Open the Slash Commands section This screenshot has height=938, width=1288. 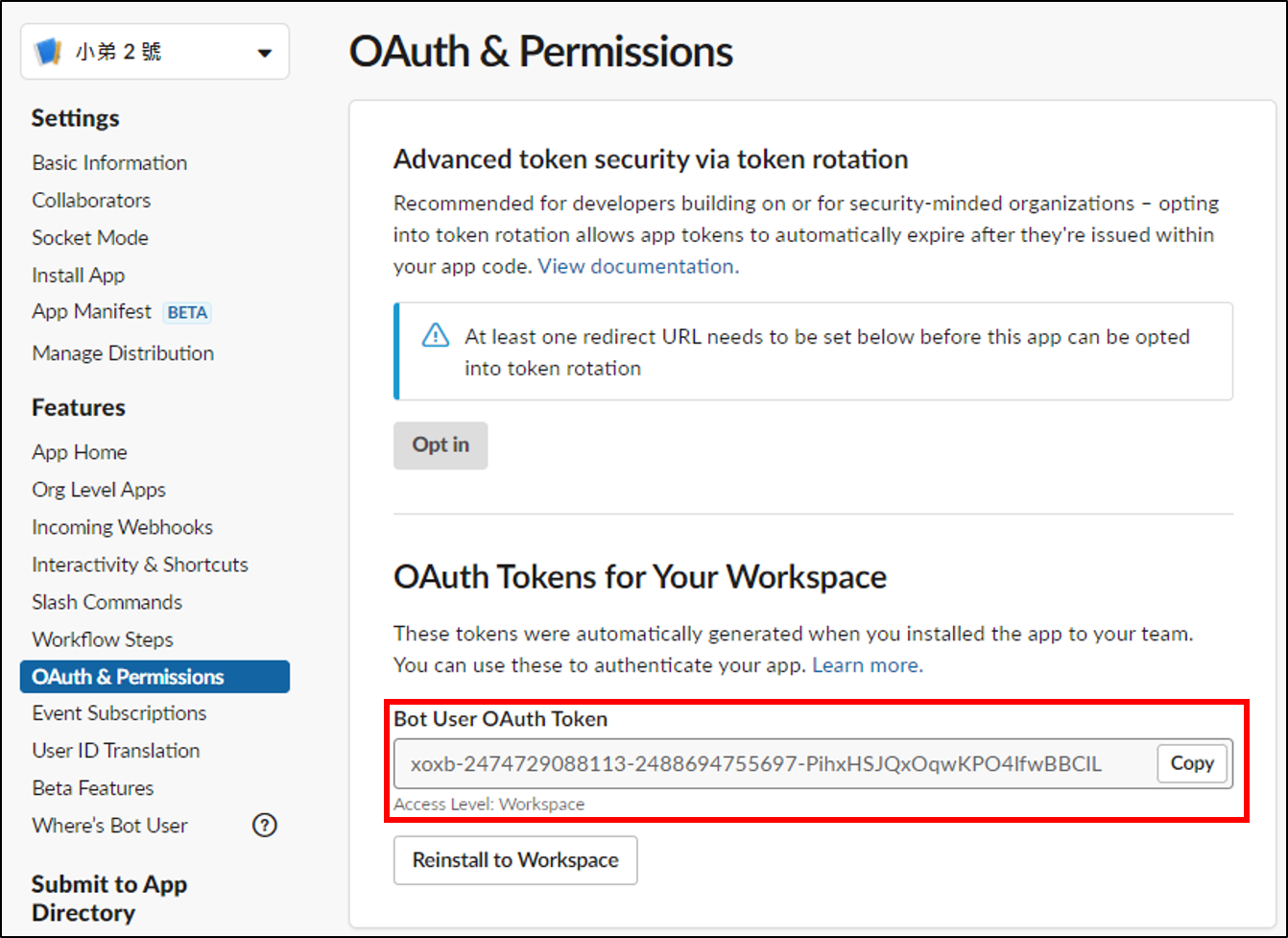point(107,602)
